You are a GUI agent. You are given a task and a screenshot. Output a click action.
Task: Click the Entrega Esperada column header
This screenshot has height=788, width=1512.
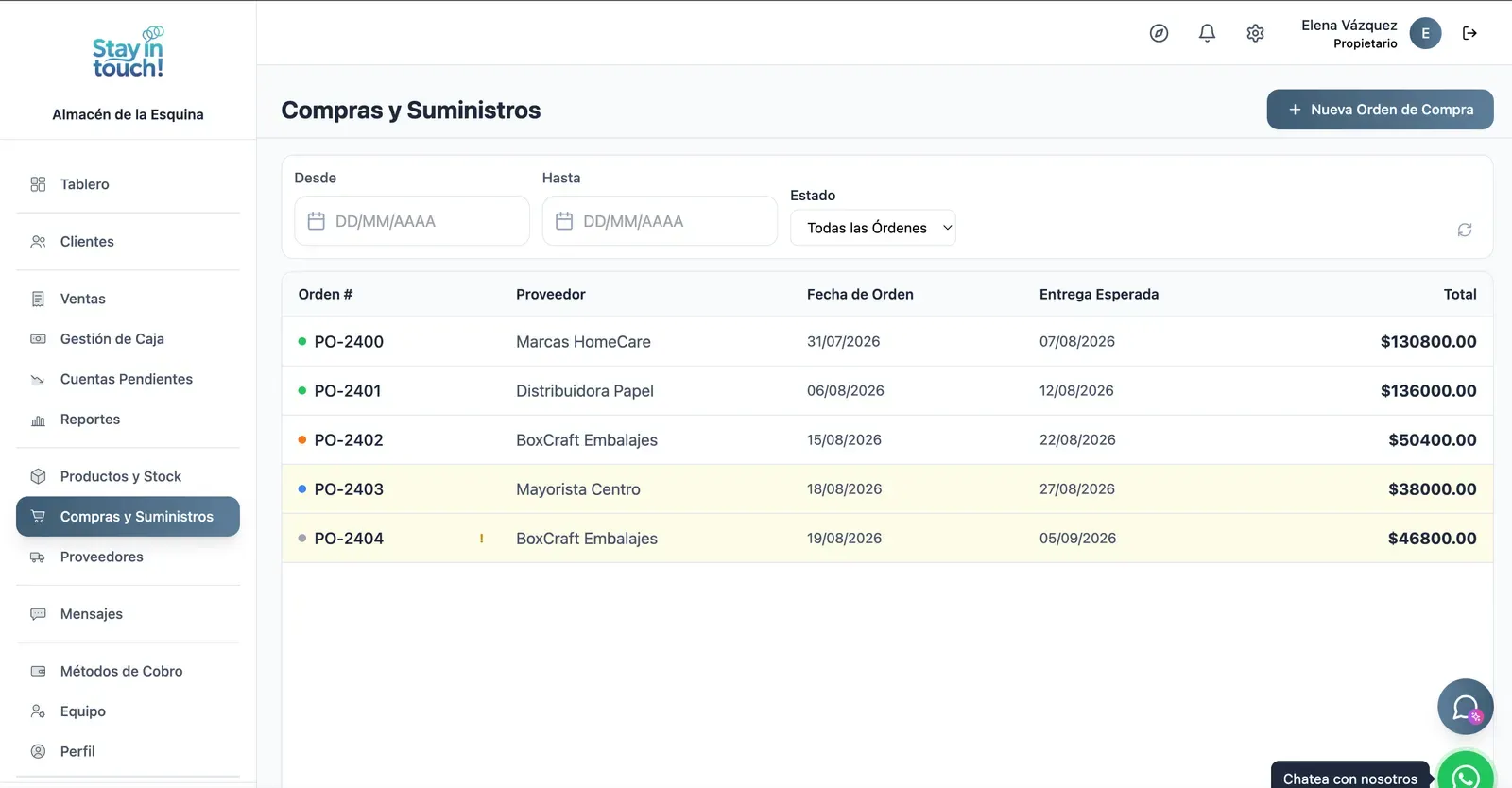(1099, 294)
